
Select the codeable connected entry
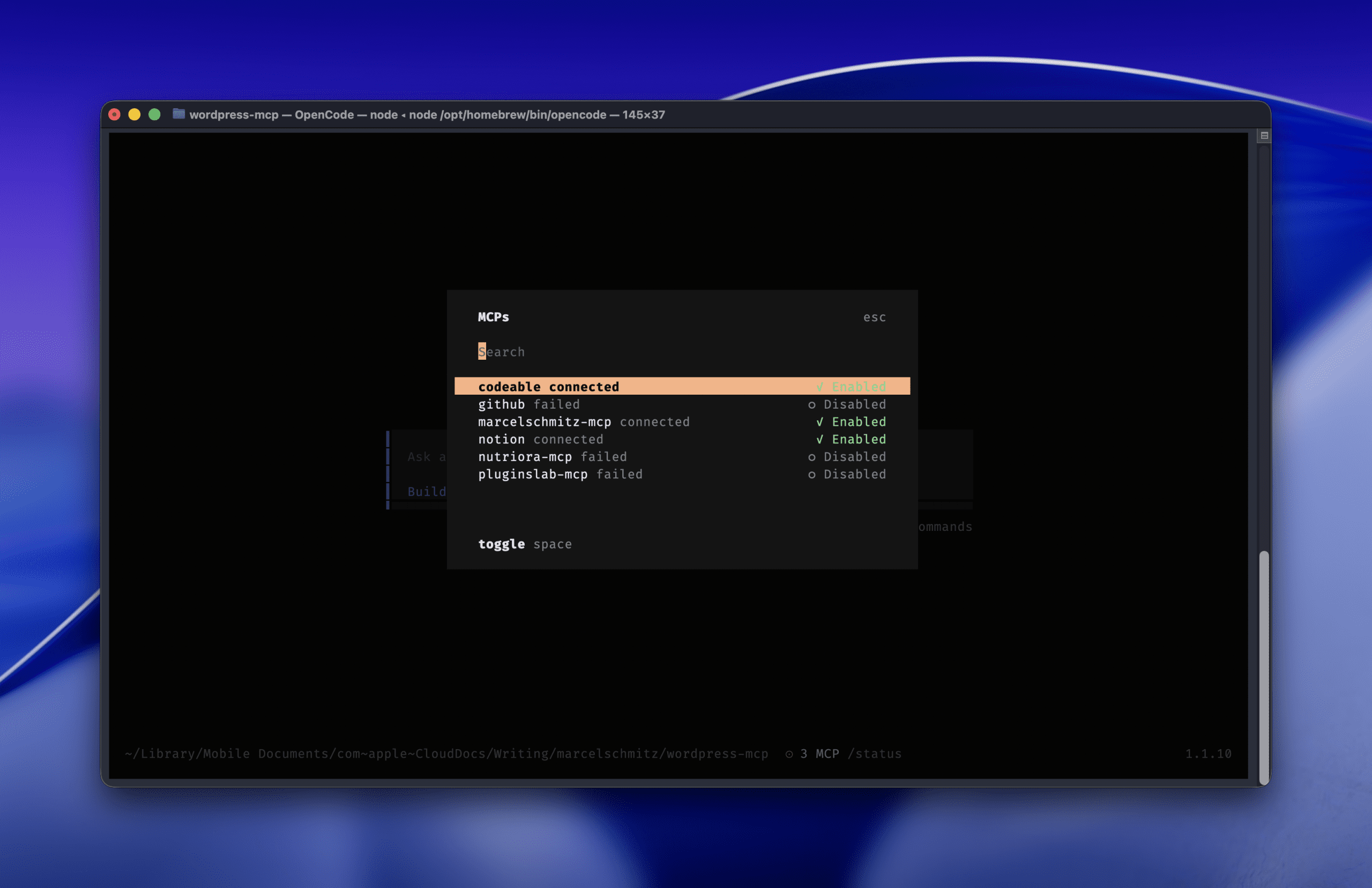pos(548,386)
